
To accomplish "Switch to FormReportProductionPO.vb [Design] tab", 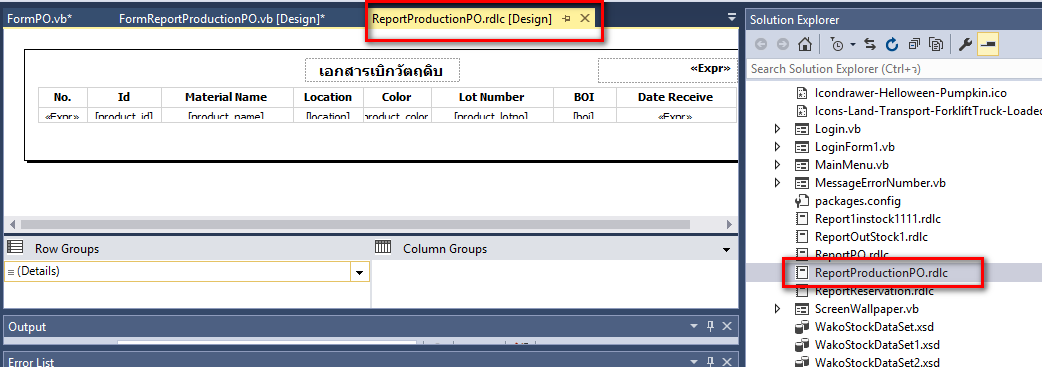I will [222, 19].
